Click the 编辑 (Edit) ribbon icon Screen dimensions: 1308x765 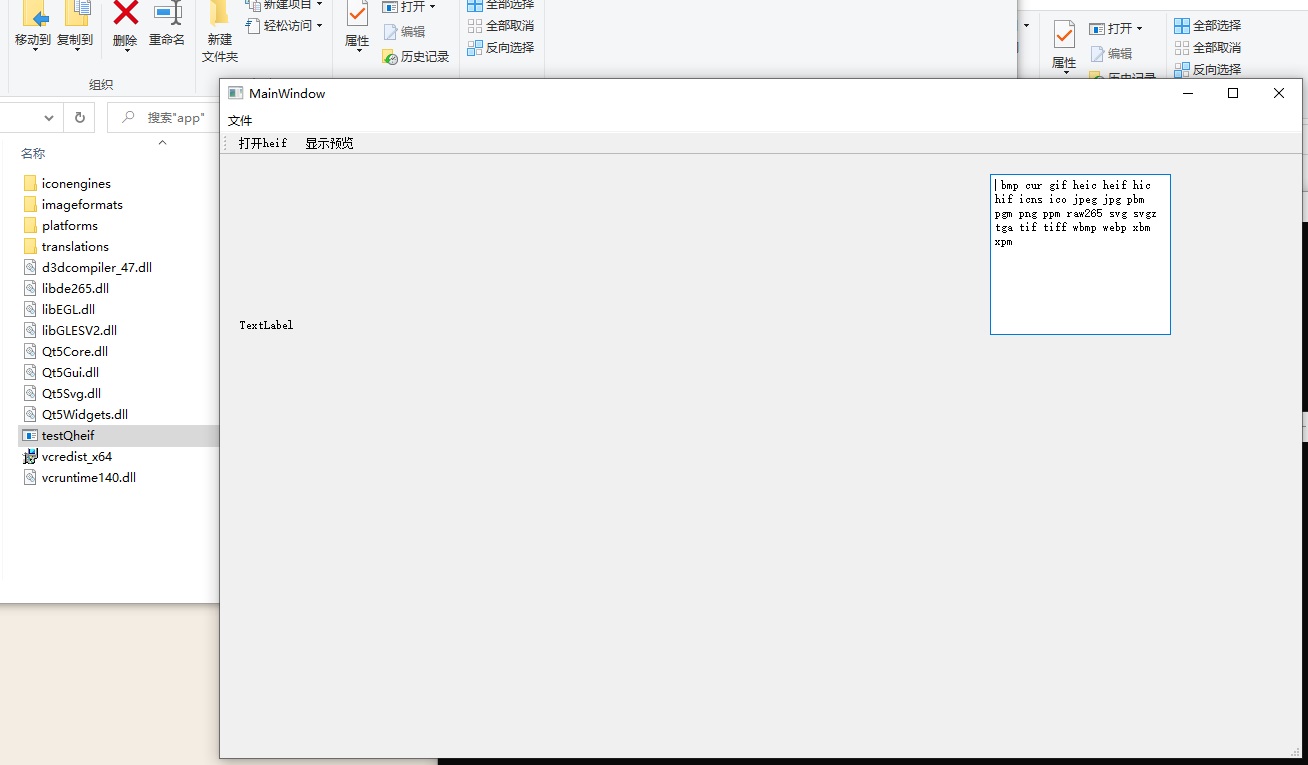[x=408, y=32]
